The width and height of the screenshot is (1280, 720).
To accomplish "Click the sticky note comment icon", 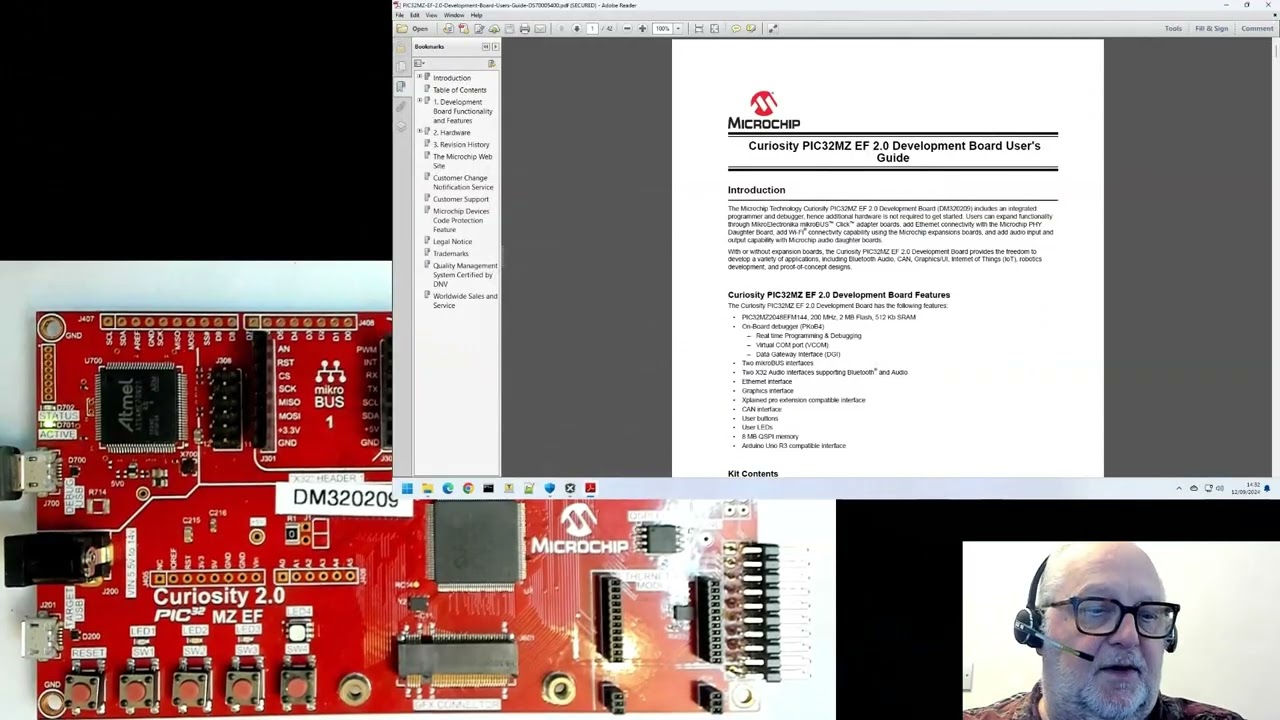I will coord(735,29).
